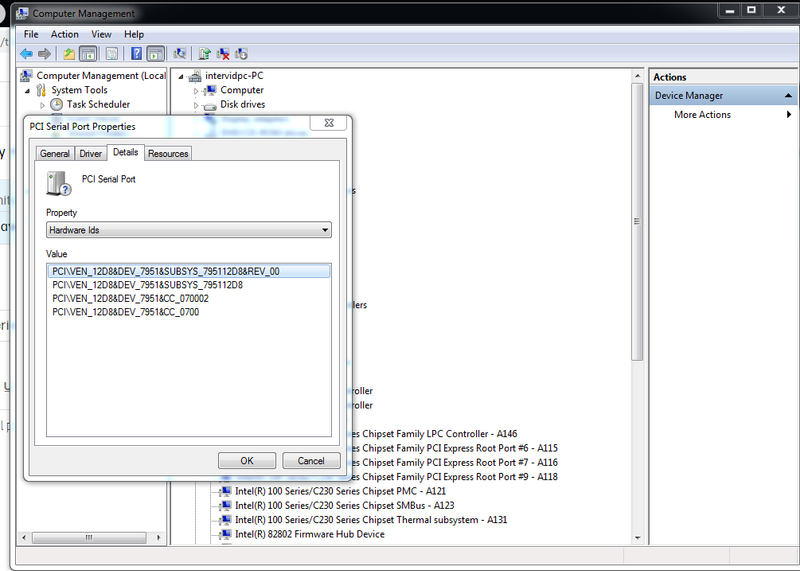The height and width of the screenshot is (571, 800).
Task: Click the blue Help toolbar icon
Action: pyautogui.click(x=134, y=54)
